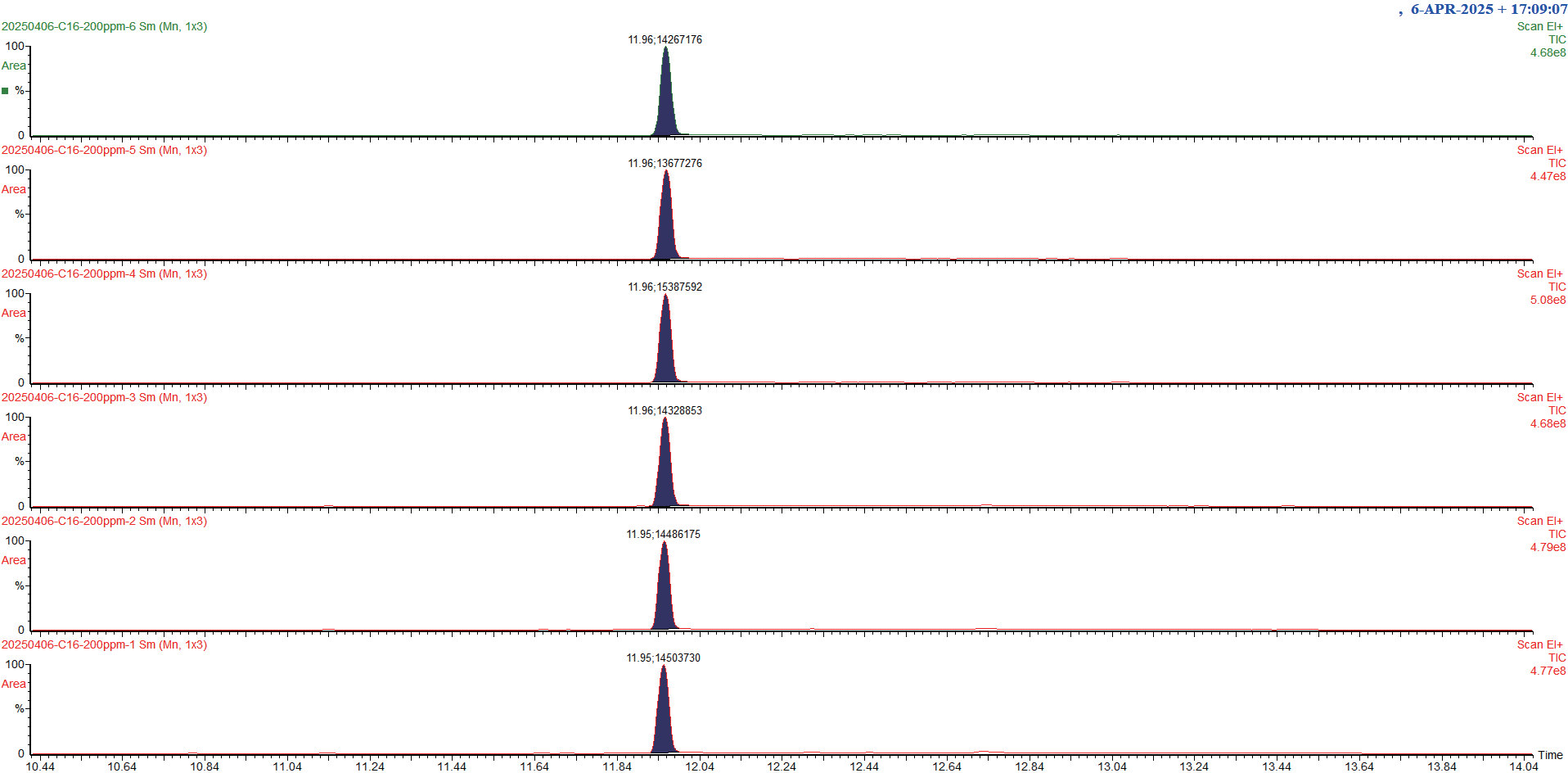Click peak label 11.96;15387592

coord(665,287)
